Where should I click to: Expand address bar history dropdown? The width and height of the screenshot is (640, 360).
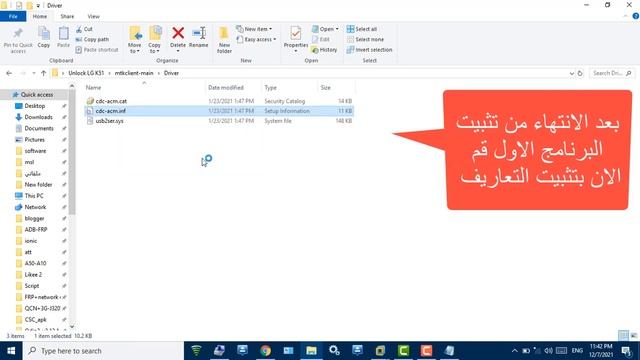tap(571, 73)
